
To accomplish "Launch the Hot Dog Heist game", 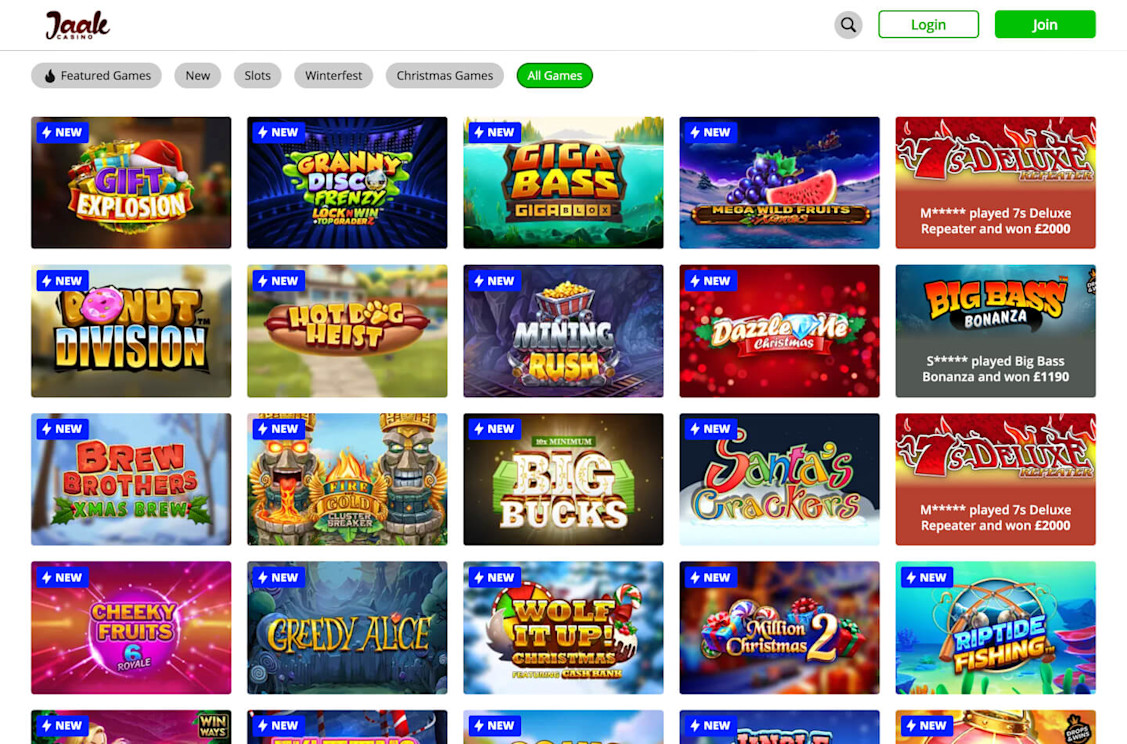I will (x=347, y=331).
